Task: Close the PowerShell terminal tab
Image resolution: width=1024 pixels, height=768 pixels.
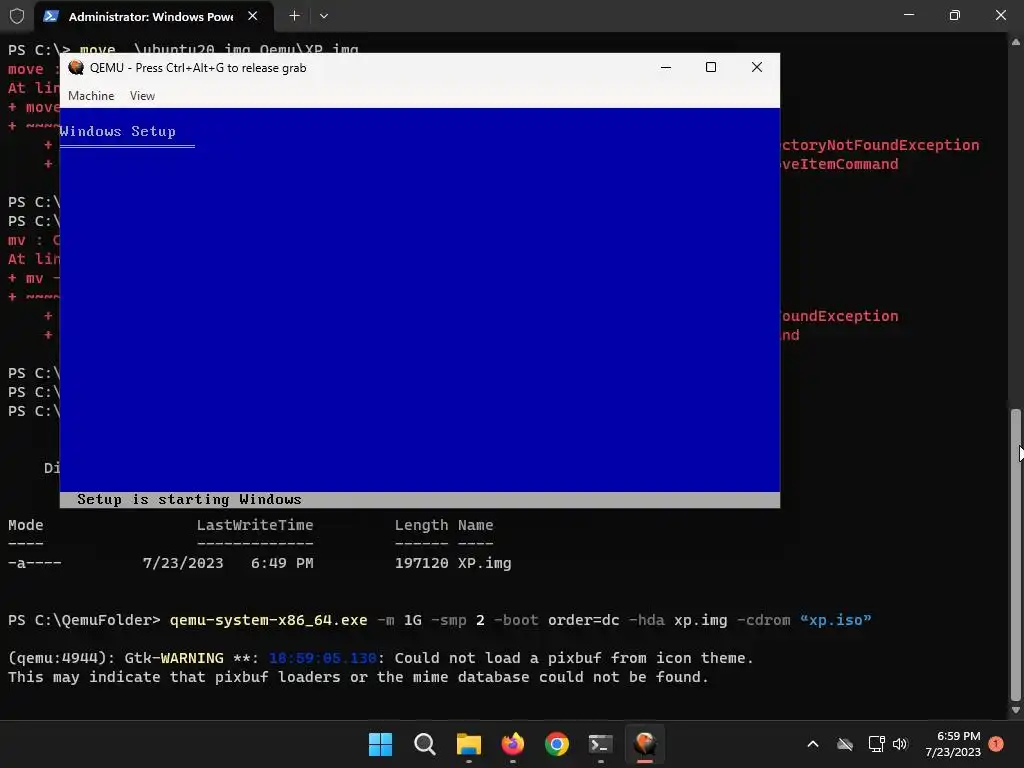Action: 253,16
